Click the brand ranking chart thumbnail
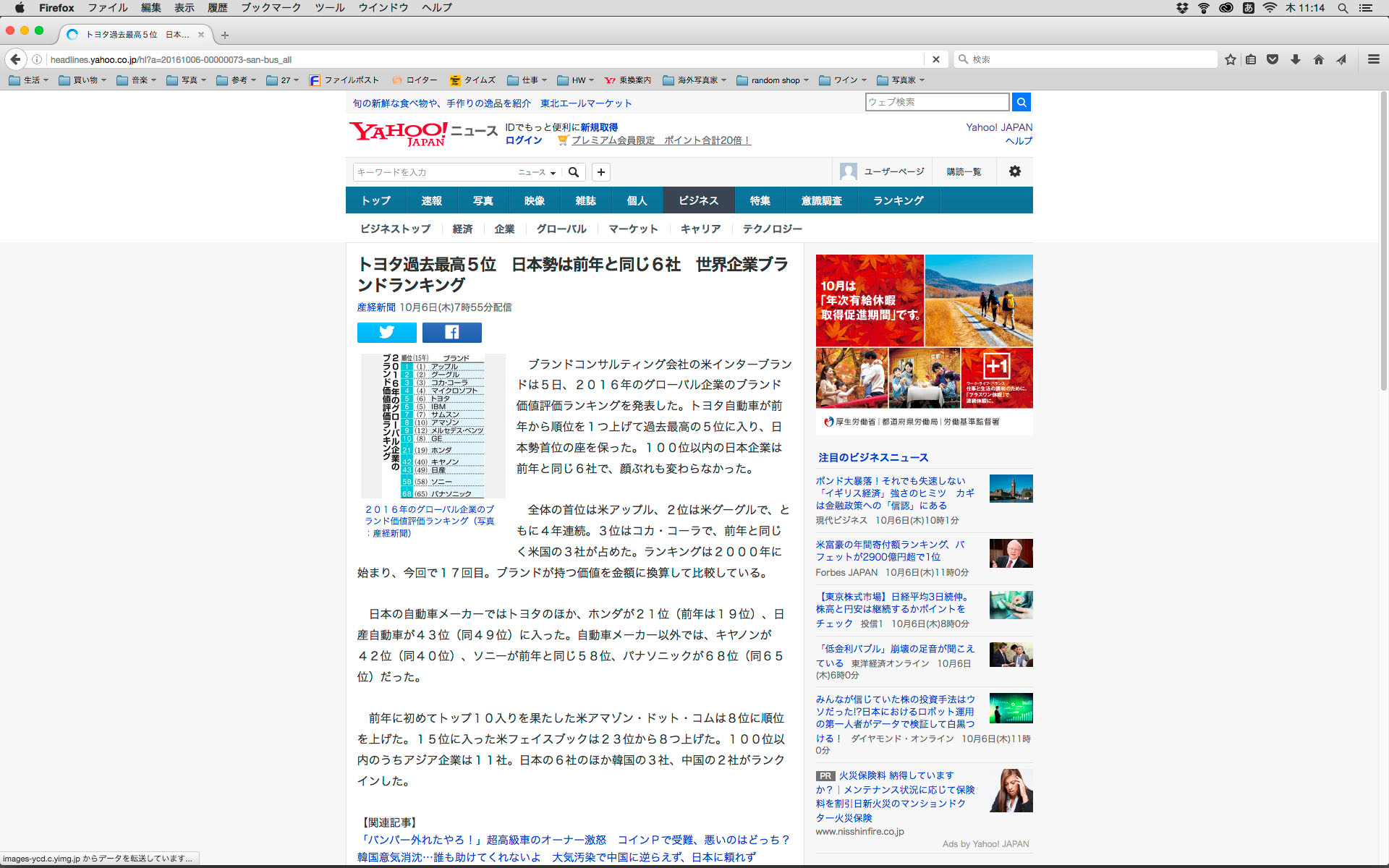The image size is (1389, 868). (433, 425)
